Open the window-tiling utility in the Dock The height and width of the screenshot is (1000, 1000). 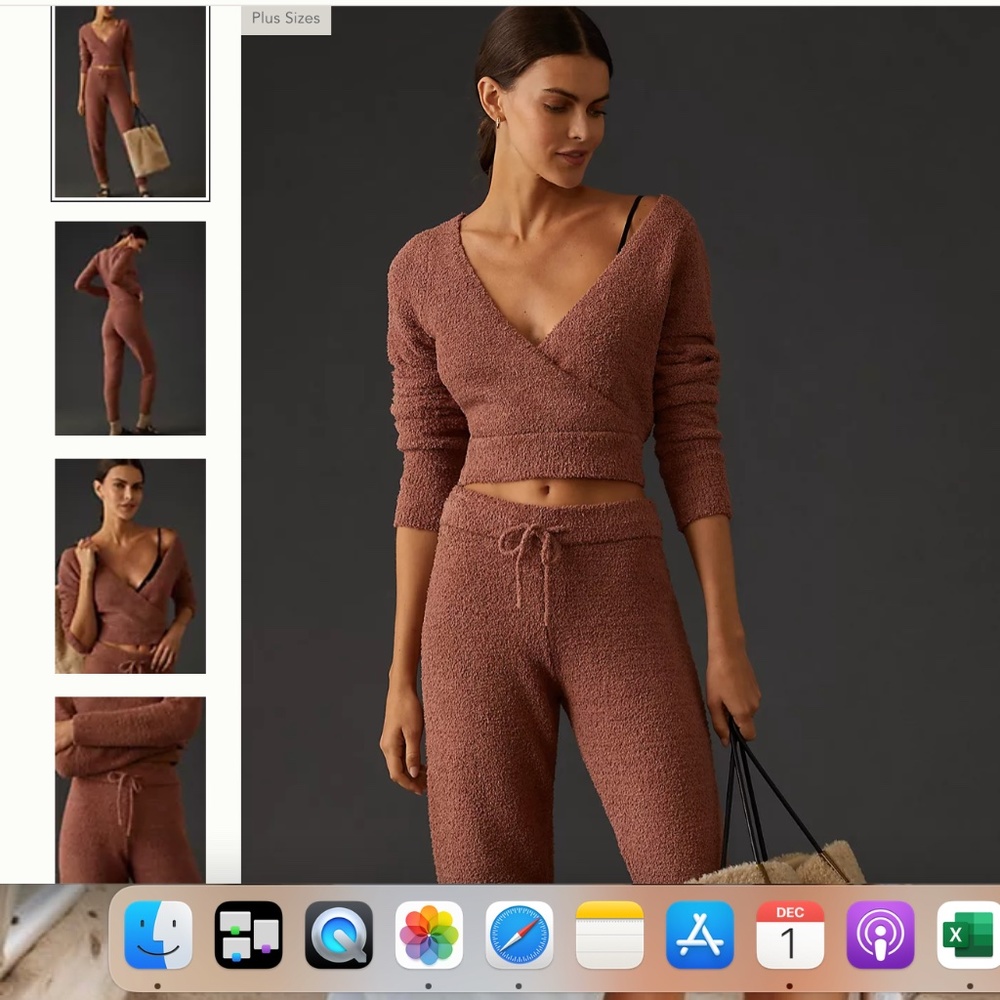[x=248, y=936]
